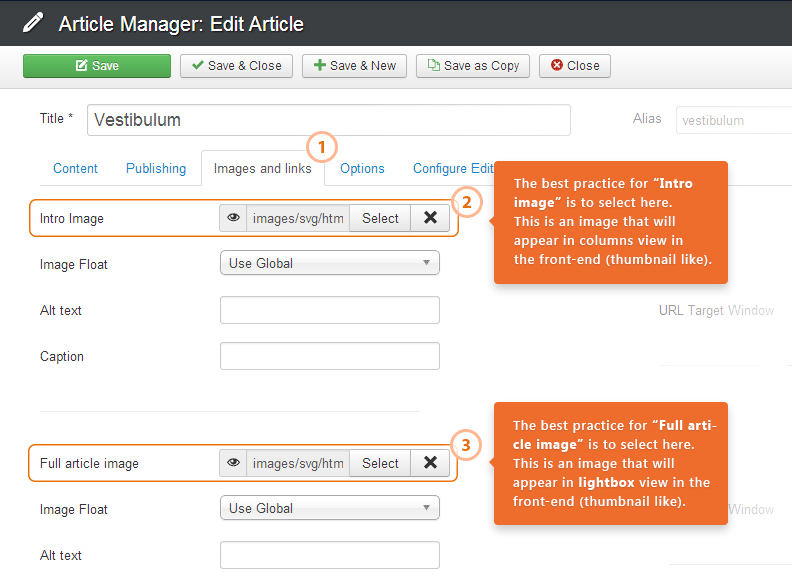Open the Full article Image Float dropdown
The width and height of the screenshot is (792, 577).
[x=329, y=508]
